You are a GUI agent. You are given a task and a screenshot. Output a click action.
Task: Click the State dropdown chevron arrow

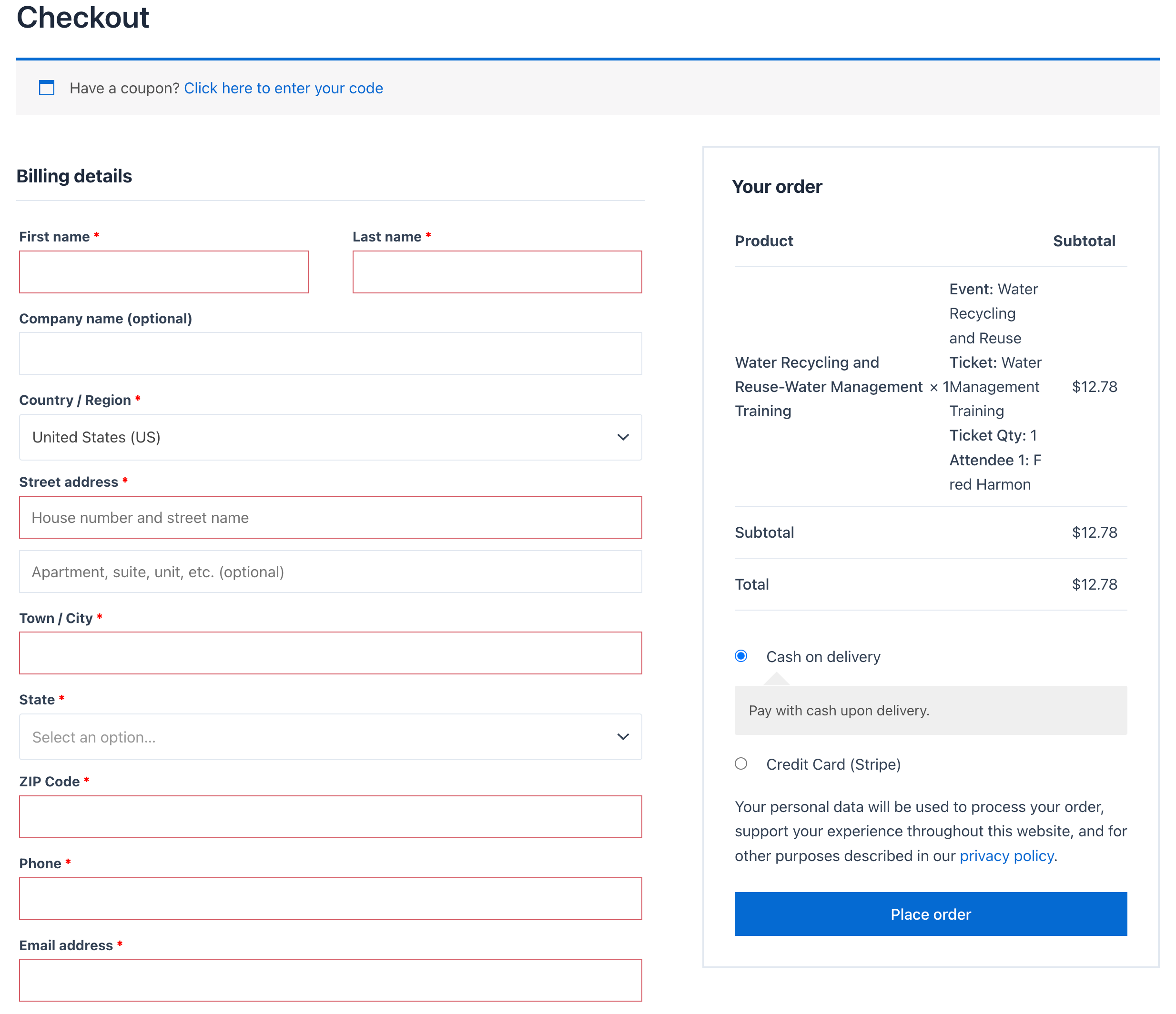[x=623, y=736]
